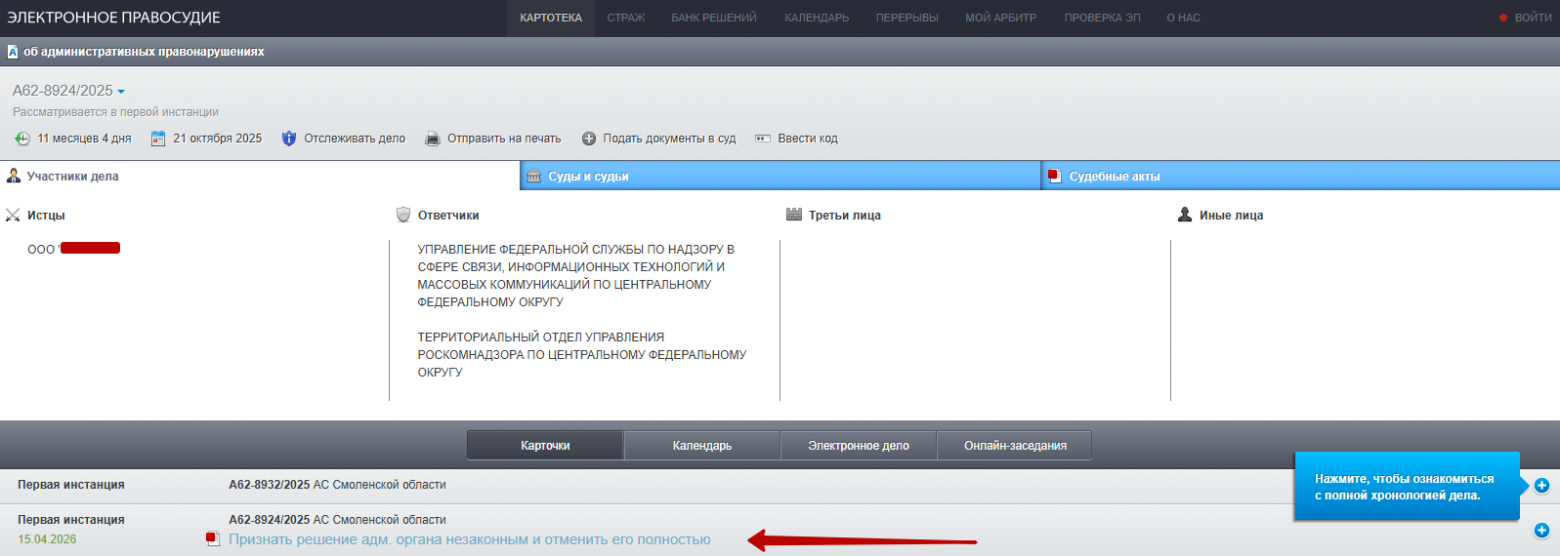1560x556 pixels.
Task: Click the Третьи лица icon
Action: [795, 215]
